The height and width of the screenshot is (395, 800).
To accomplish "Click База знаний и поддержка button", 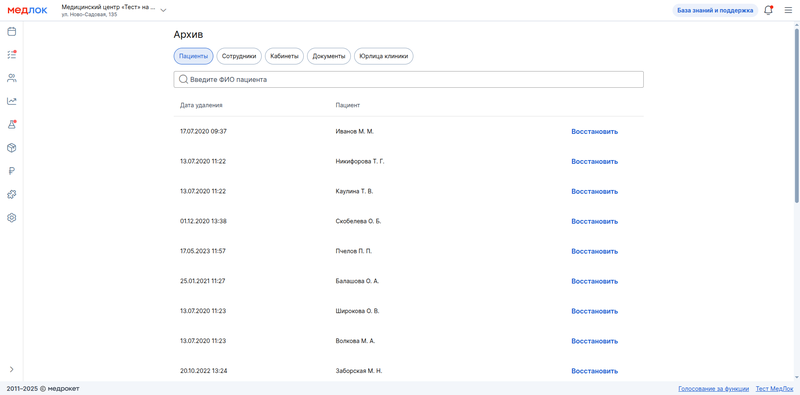I will pyautogui.click(x=715, y=10).
